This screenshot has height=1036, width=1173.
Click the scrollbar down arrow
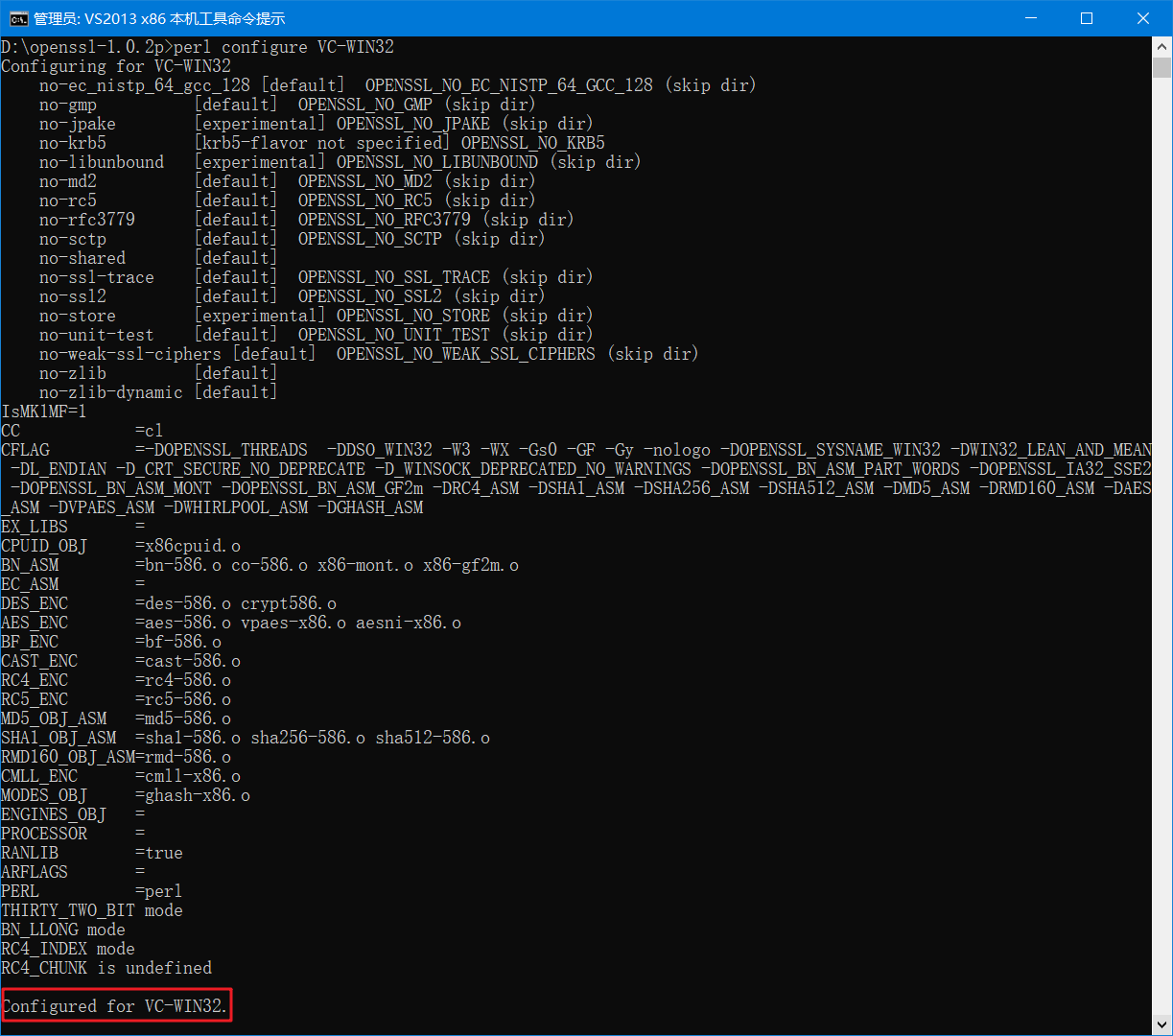pos(1162,1025)
